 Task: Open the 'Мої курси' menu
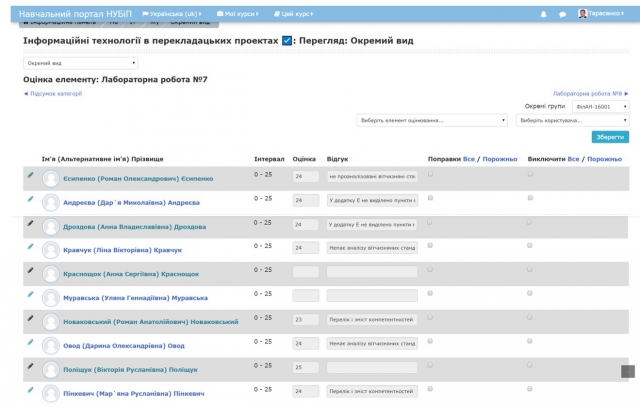tap(240, 15)
